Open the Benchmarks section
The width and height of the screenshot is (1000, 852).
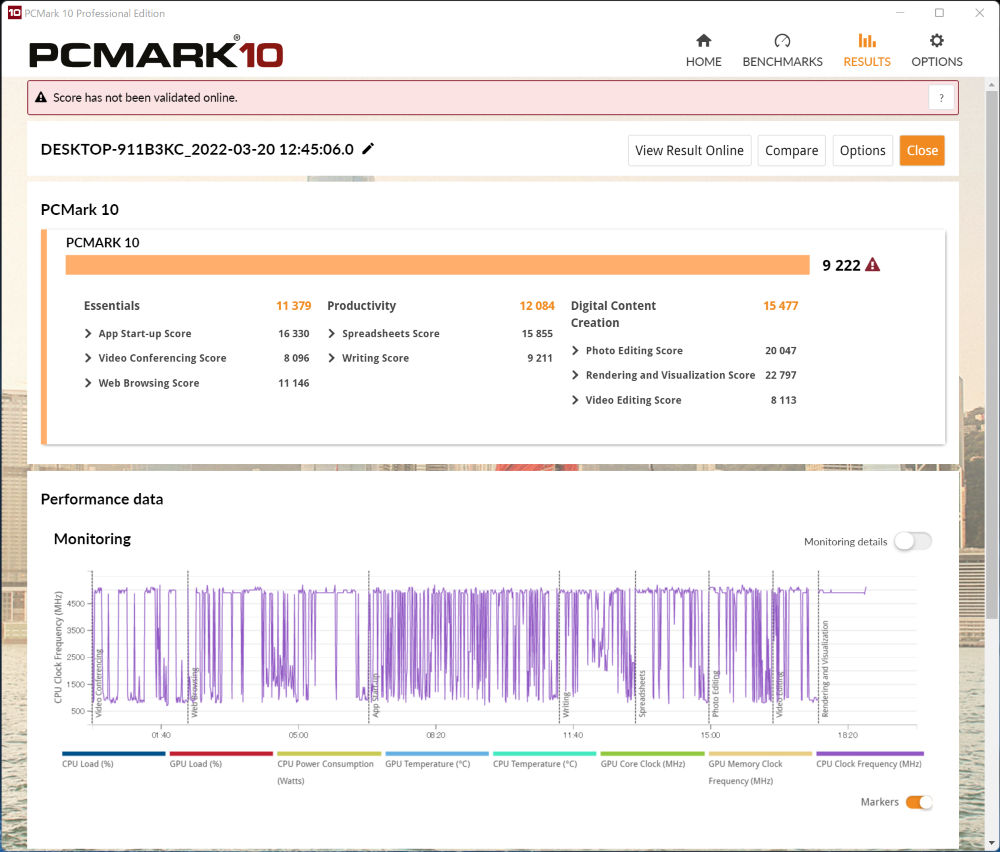point(782,51)
